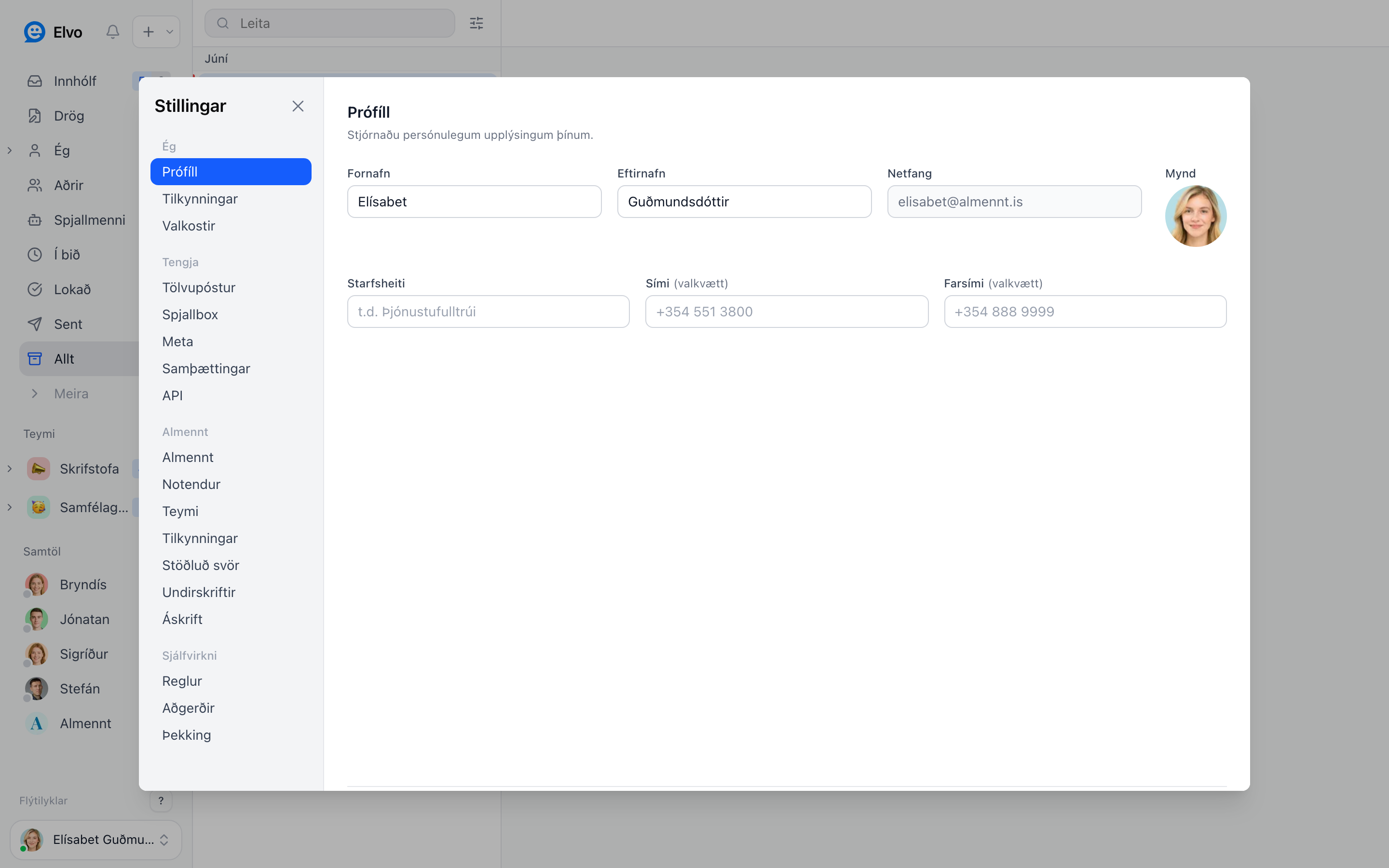Click the Drög drafts icon
The height and width of the screenshot is (868, 1389).
pos(35,115)
